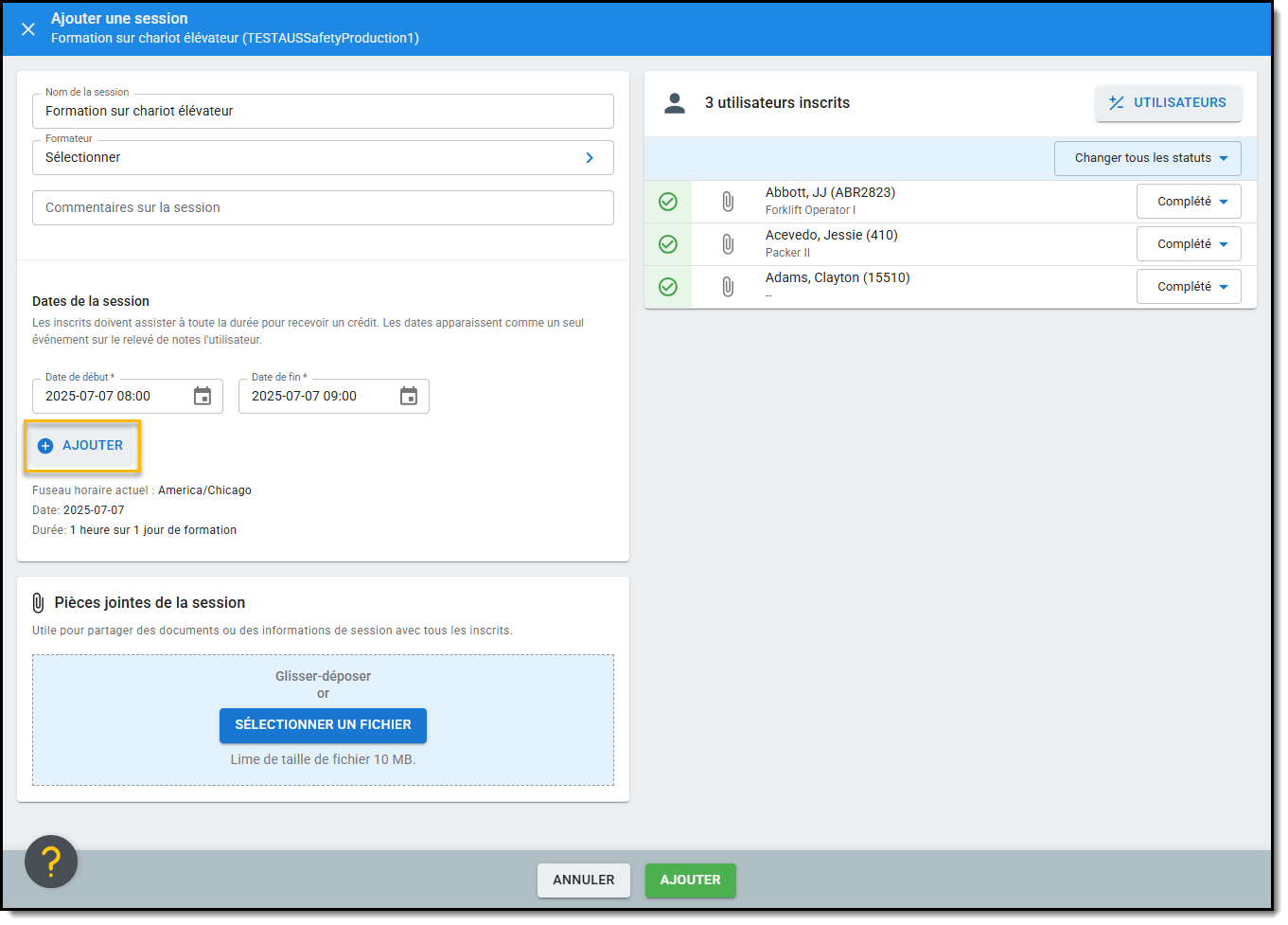Open the Formateur selector
This screenshot has height=925, width=1288.
[x=323, y=158]
